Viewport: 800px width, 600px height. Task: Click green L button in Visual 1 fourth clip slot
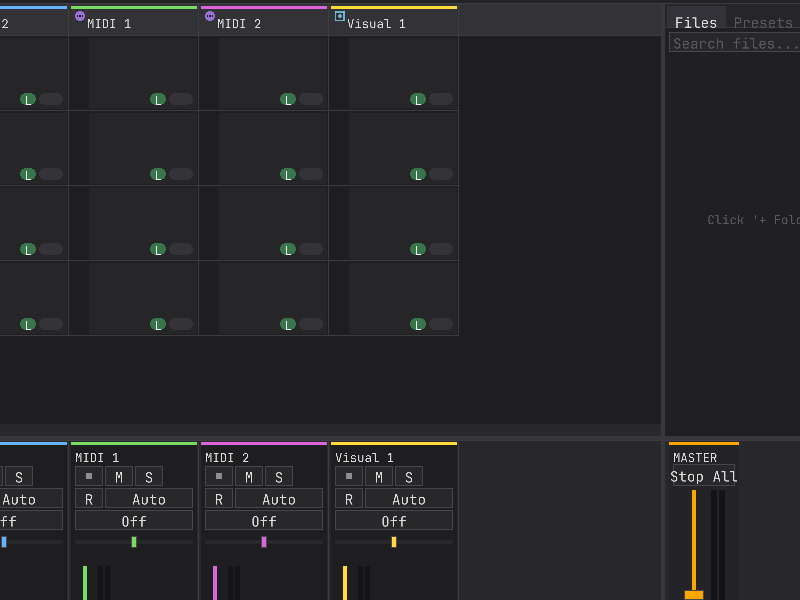pos(418,324)
